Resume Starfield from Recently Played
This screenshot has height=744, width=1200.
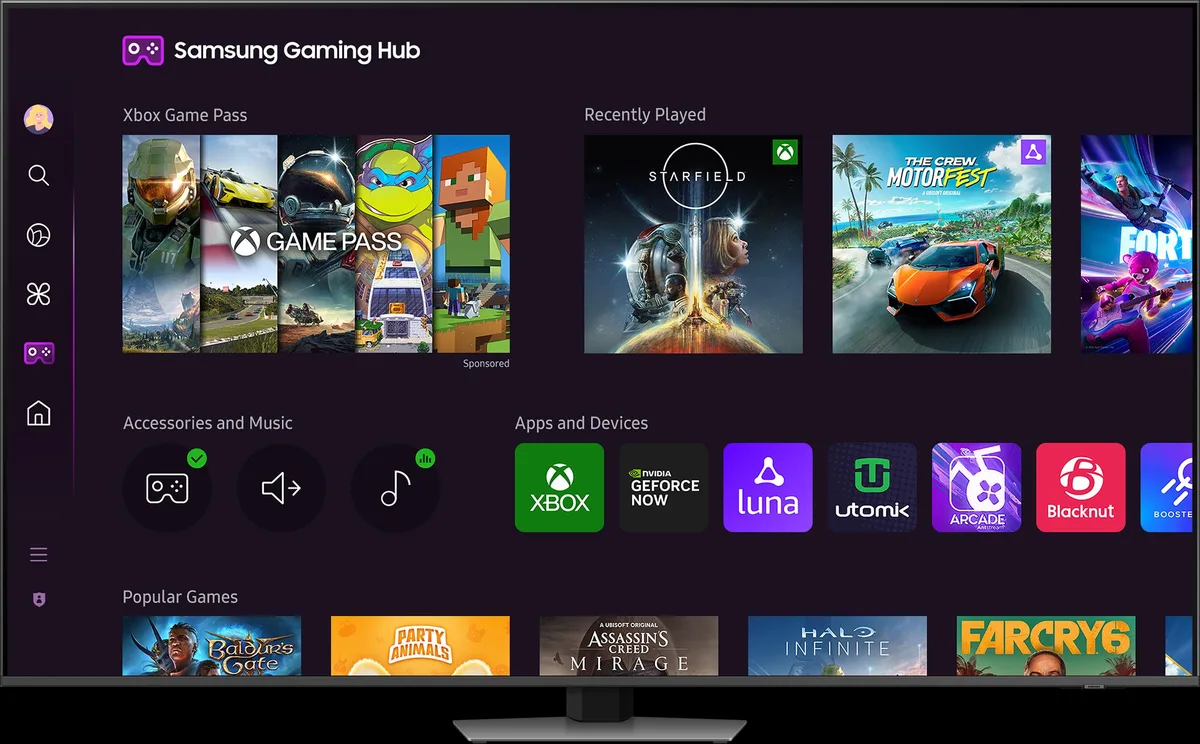pos(693,244)
